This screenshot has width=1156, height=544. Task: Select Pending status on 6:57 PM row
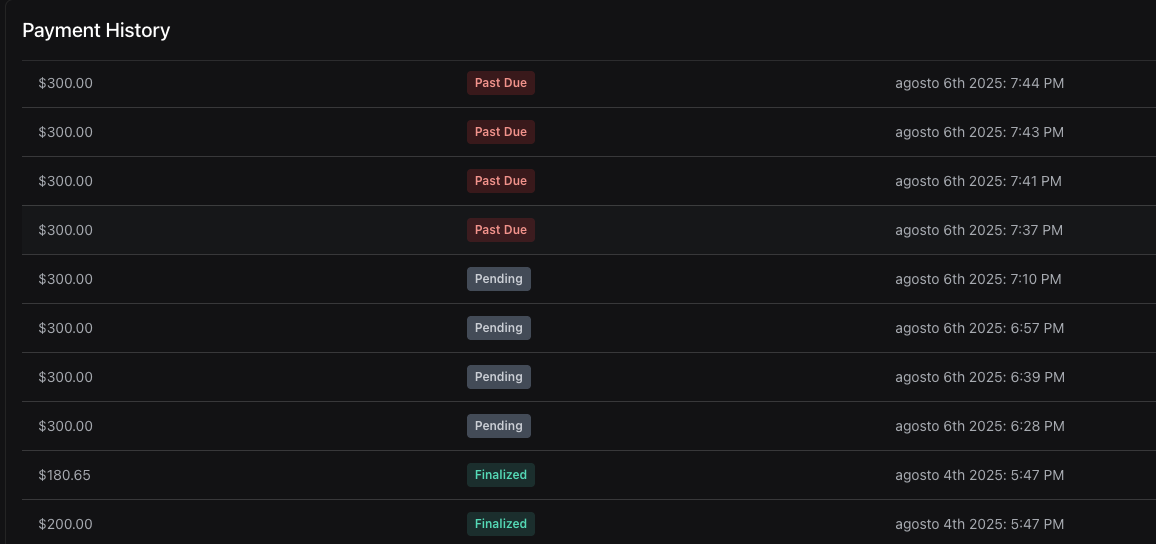coord(498,328)
